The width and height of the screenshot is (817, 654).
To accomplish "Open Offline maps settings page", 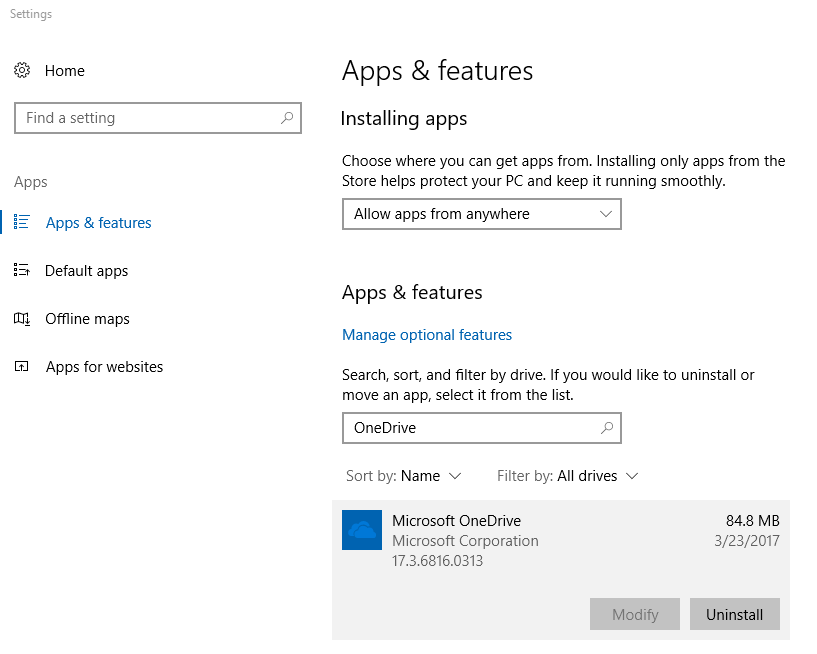I will (x=88, y=319).
